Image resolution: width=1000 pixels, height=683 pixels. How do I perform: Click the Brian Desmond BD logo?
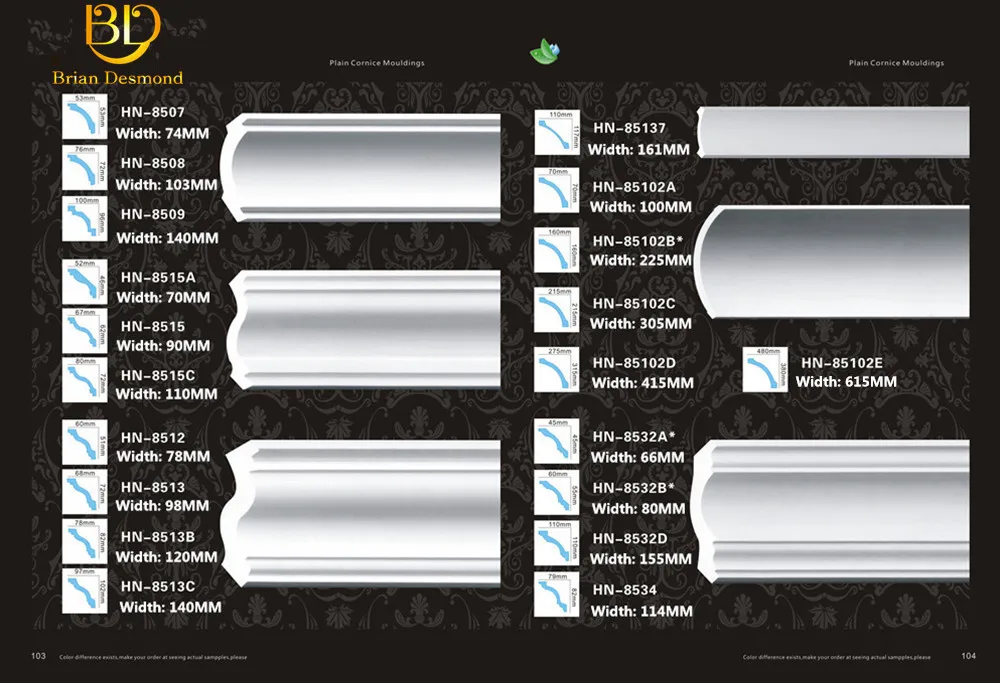118,45
